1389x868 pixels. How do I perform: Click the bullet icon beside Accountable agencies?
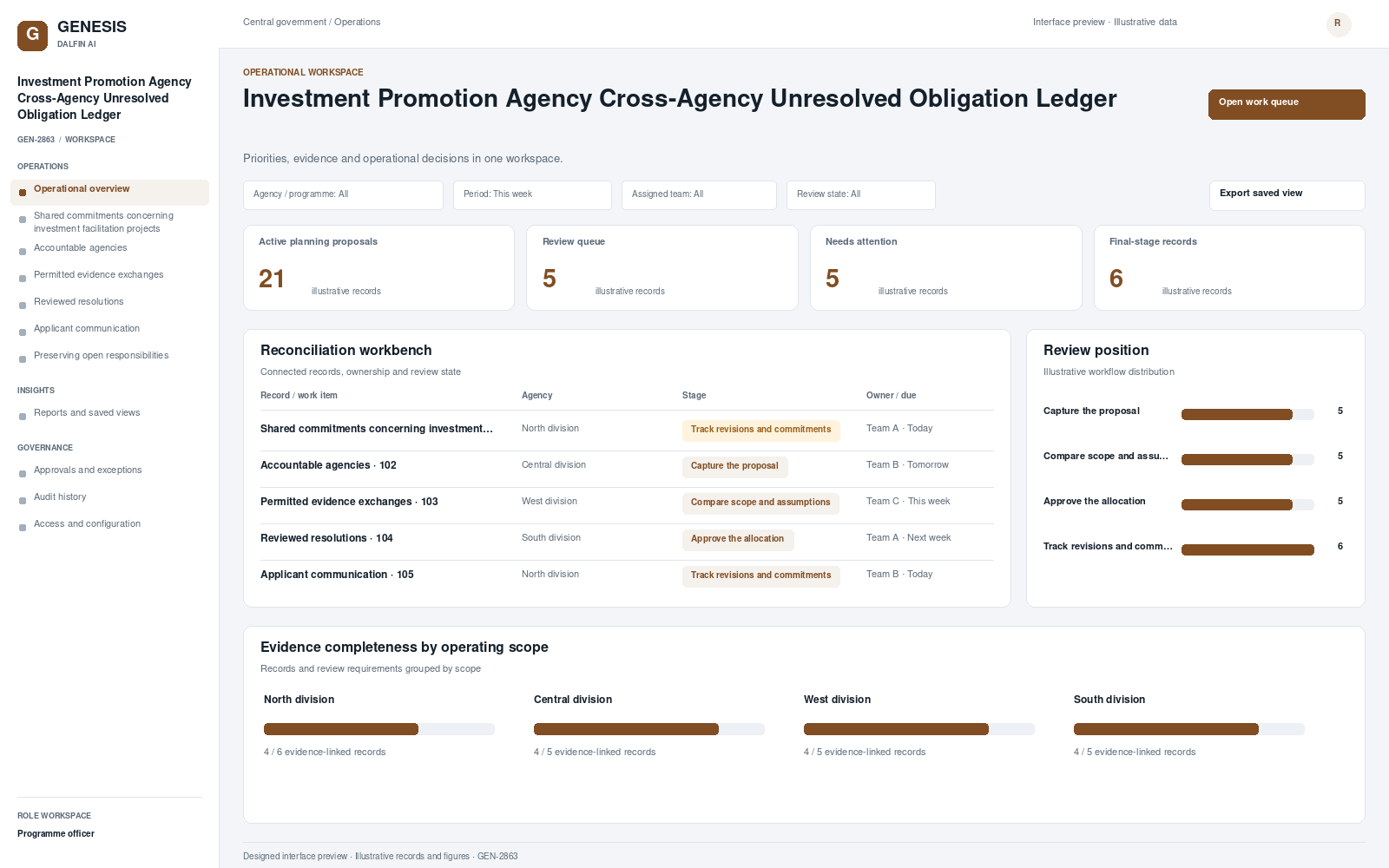23,252
